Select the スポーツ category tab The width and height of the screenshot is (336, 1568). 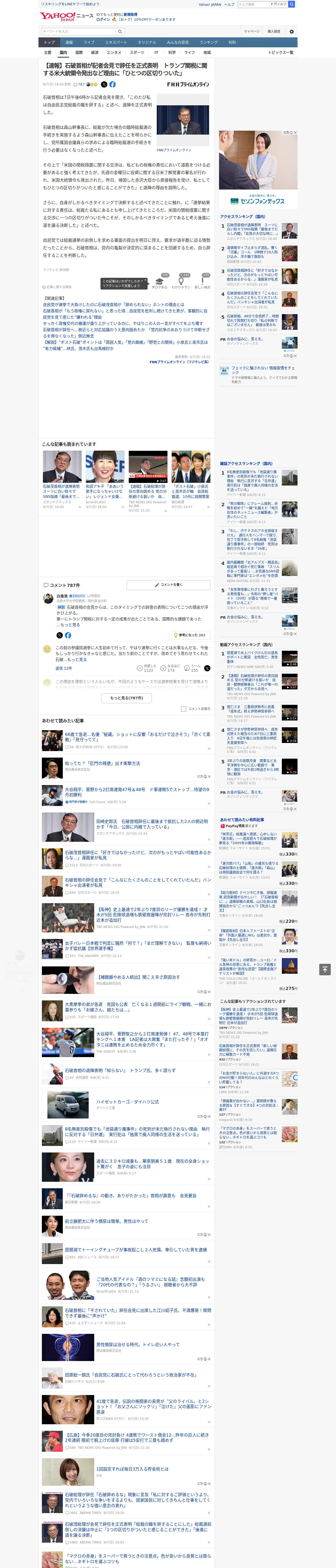tap(137, 52)
